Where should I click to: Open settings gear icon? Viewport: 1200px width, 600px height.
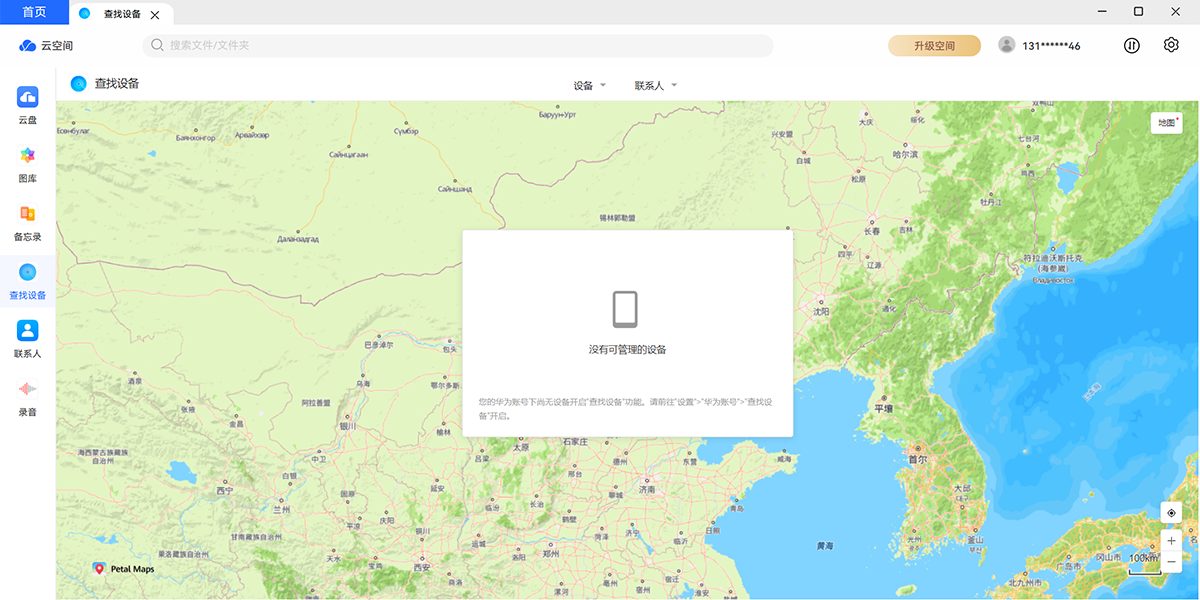coord(1171,45)
